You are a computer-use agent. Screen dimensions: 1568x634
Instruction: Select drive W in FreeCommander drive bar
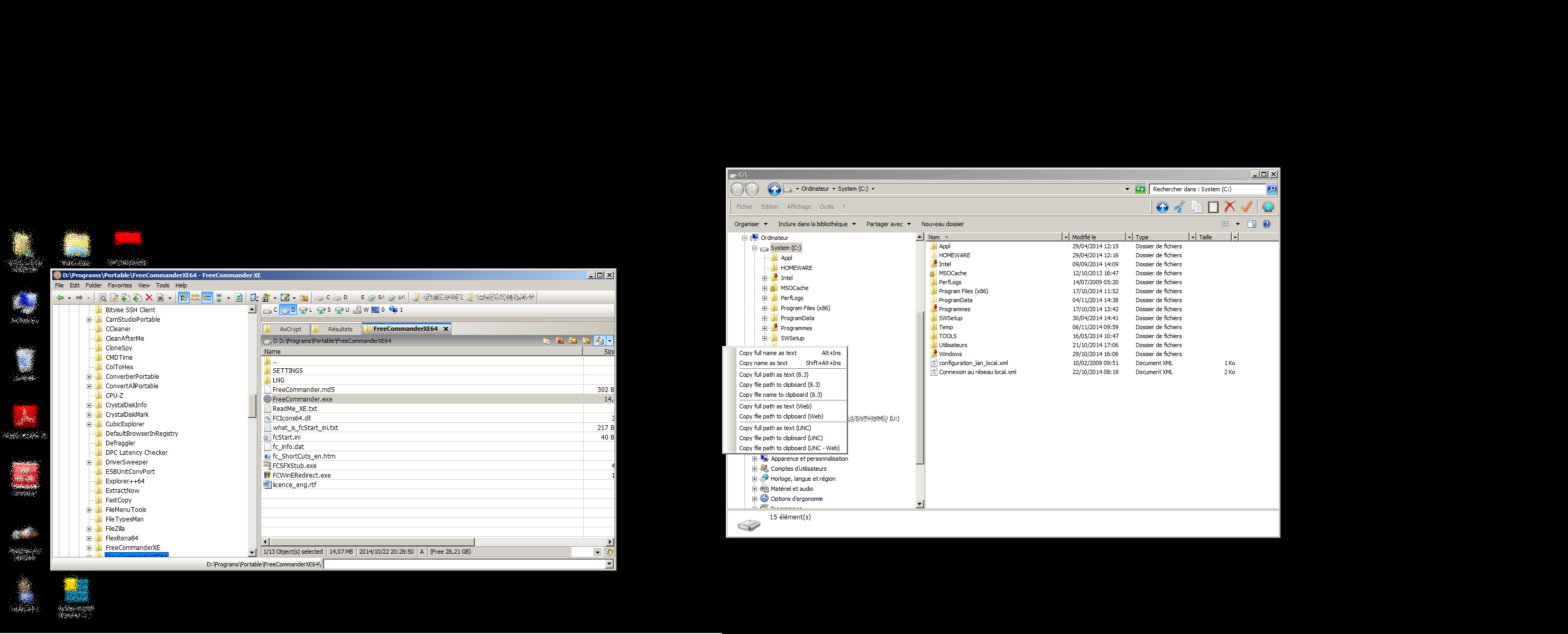[x=361, y=310]
